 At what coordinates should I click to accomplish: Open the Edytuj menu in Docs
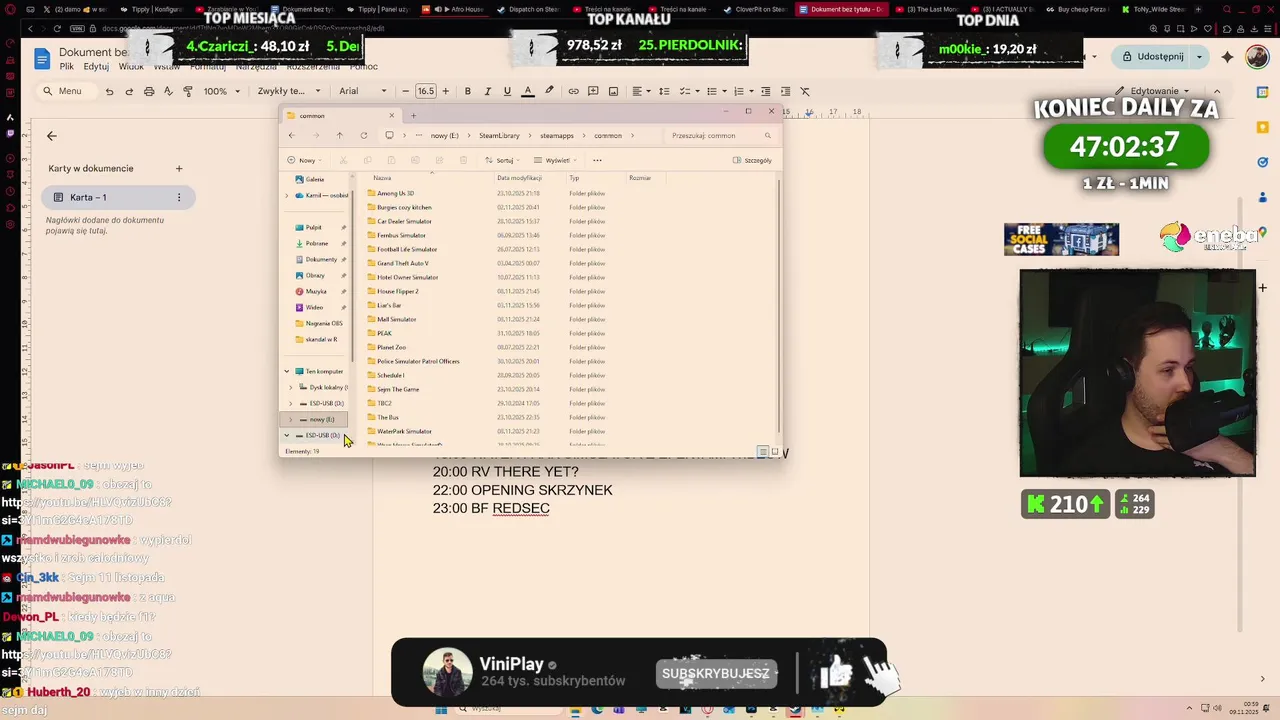[96, 66]
